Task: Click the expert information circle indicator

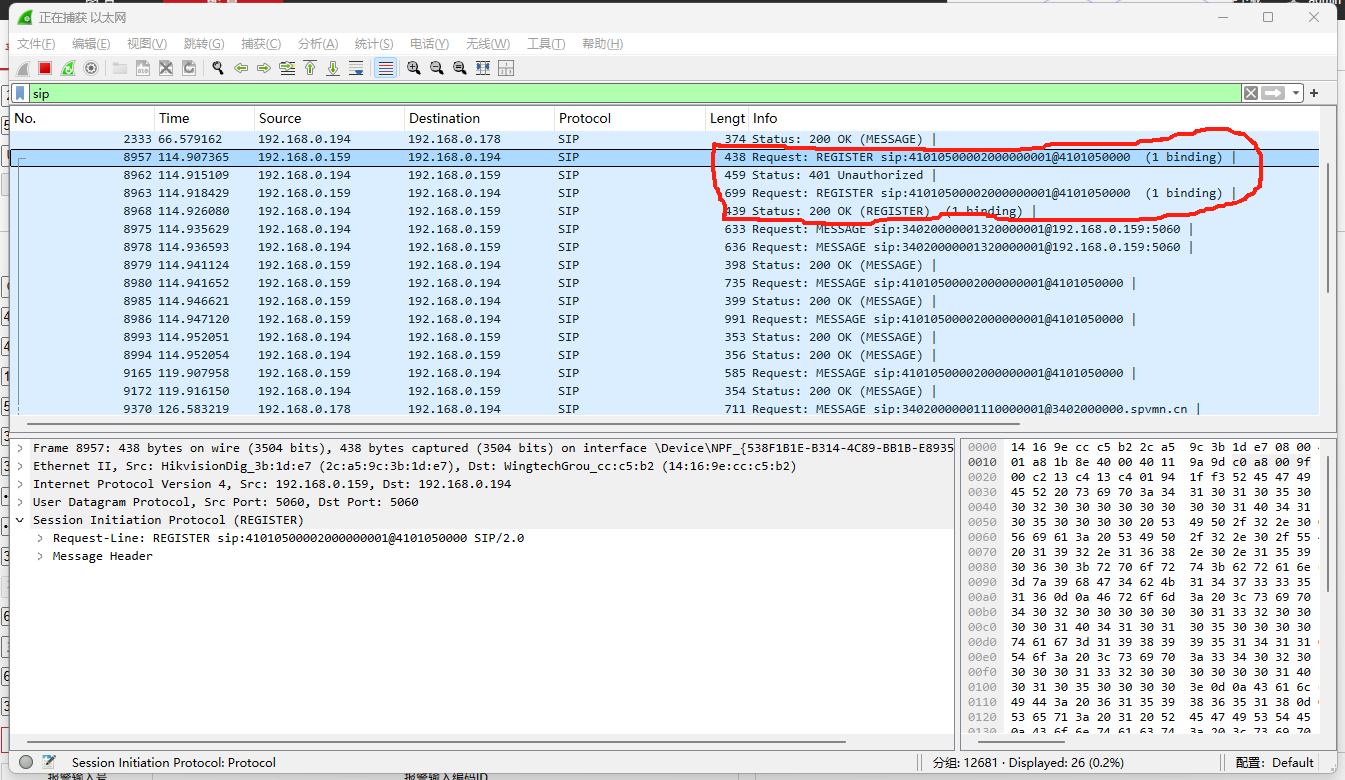Action: coord(26,762)
